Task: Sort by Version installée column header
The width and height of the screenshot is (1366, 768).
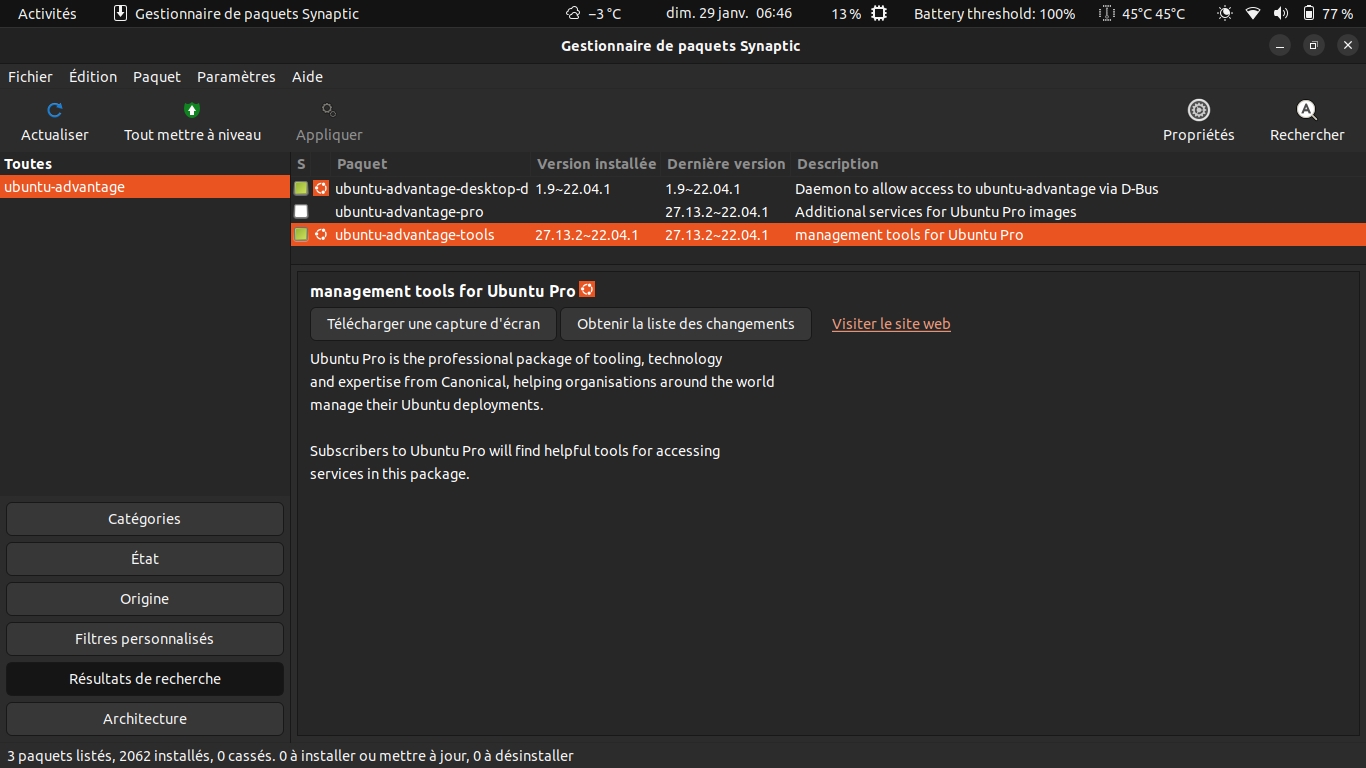Action: tap(596, 164)
